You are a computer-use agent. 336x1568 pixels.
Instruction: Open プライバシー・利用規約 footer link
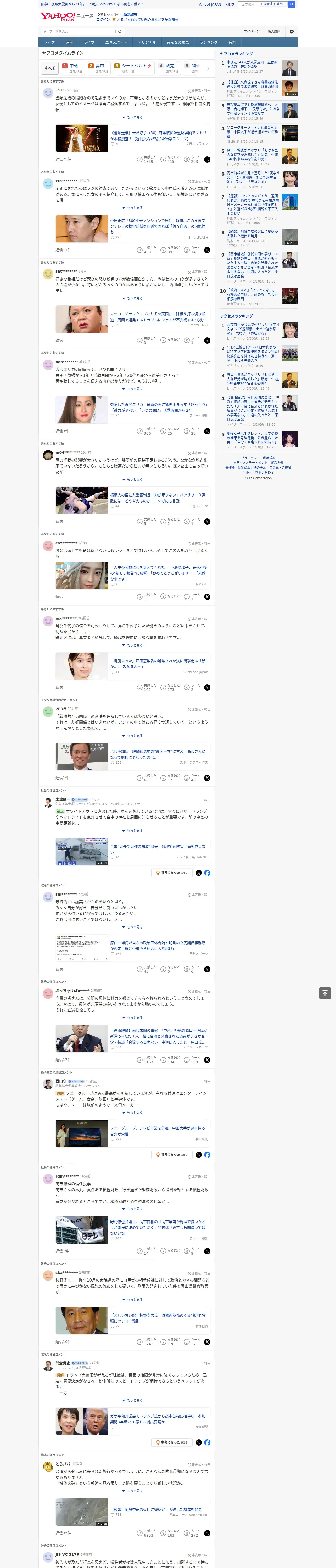(x=258, y=458)
